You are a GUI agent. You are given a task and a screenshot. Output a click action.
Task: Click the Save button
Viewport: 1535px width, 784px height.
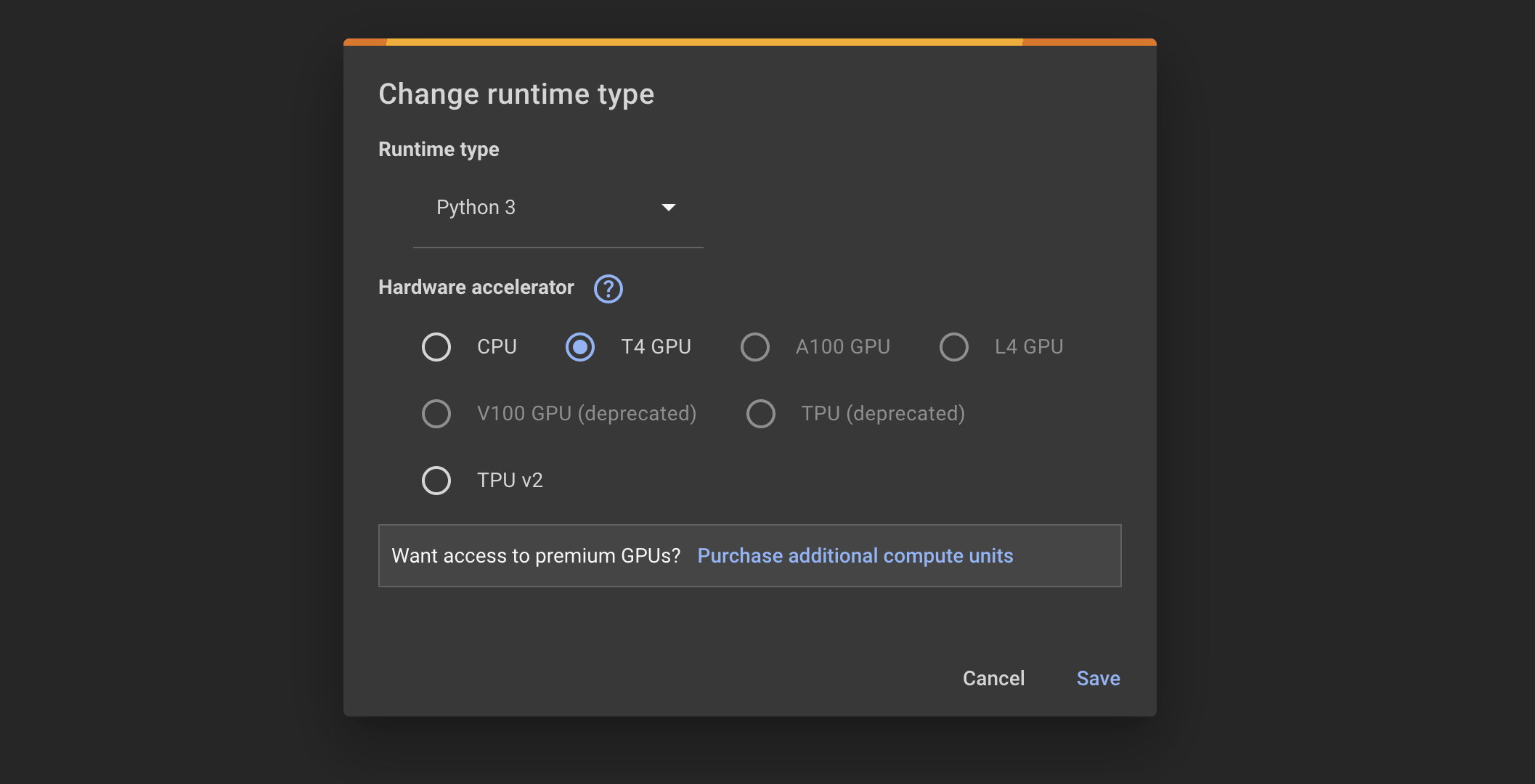point(1097,679)
